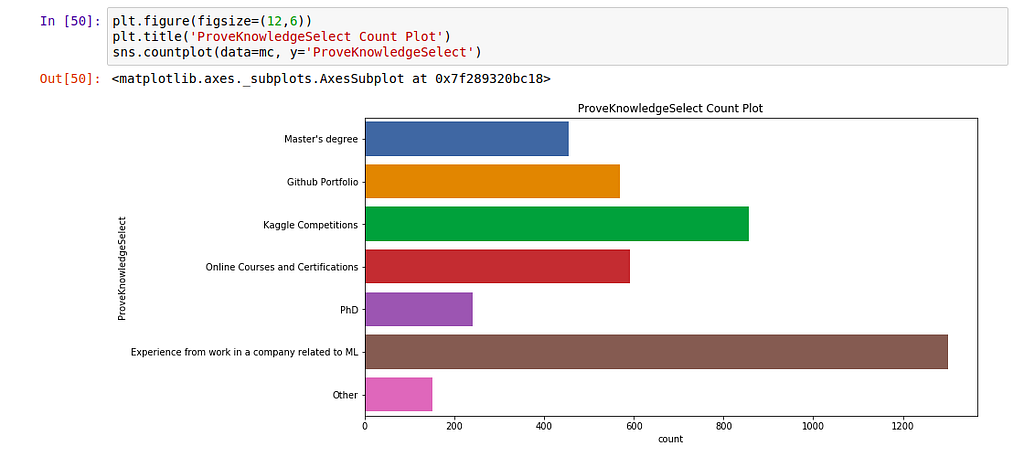1024x455 pixels.
Task: Click the 1000 tick label on x-axis
Action: coord(813,426)
